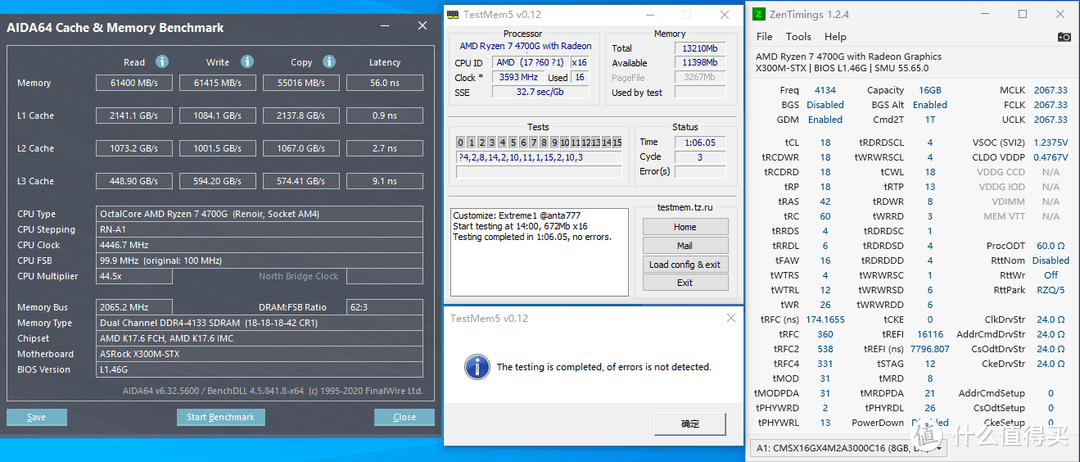Click the Save button in AIDA64
Screen dimensions: 1080x462
(37, 417)
